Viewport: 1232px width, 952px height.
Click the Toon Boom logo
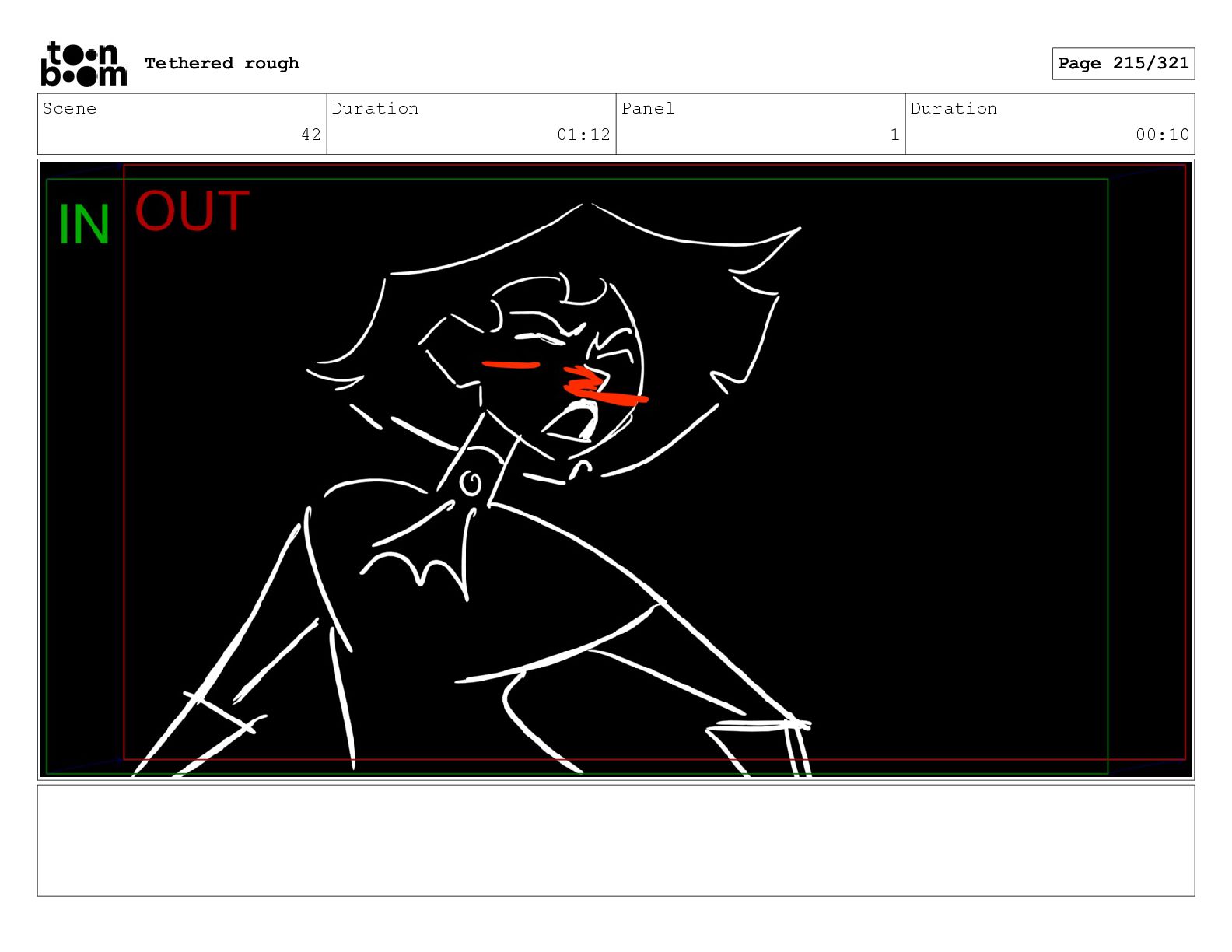[83, 64]
